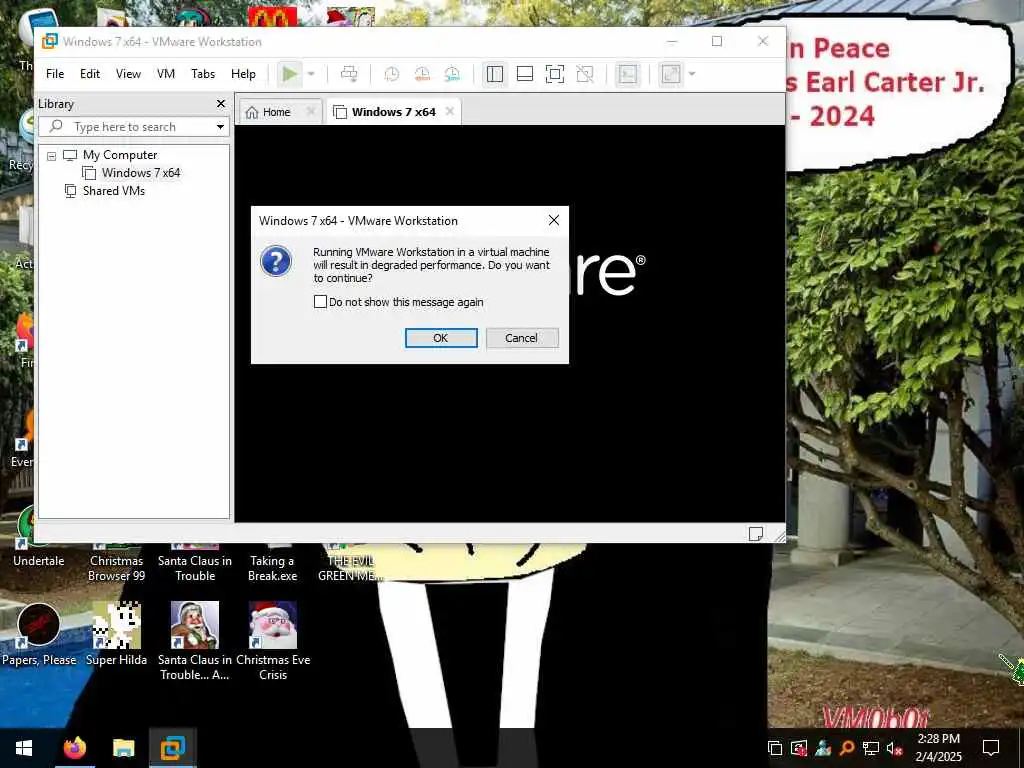The height and width of the screenshot is (768, 1024).
Task: Open the File menu
Action: pyautogui.click(x=55, y=74)
